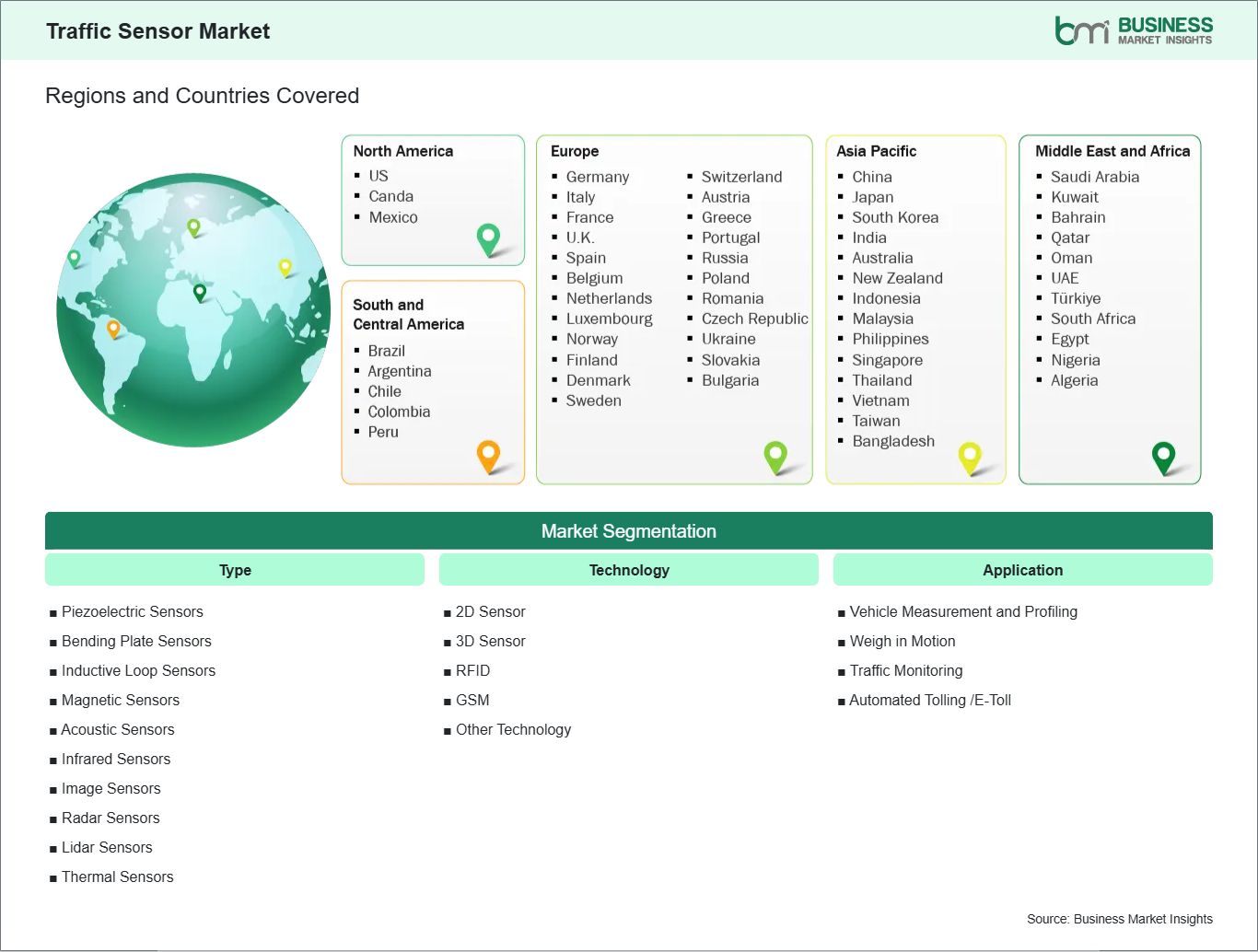
Task: Click Lidar Sensors under Type
Action: [107, 847]
